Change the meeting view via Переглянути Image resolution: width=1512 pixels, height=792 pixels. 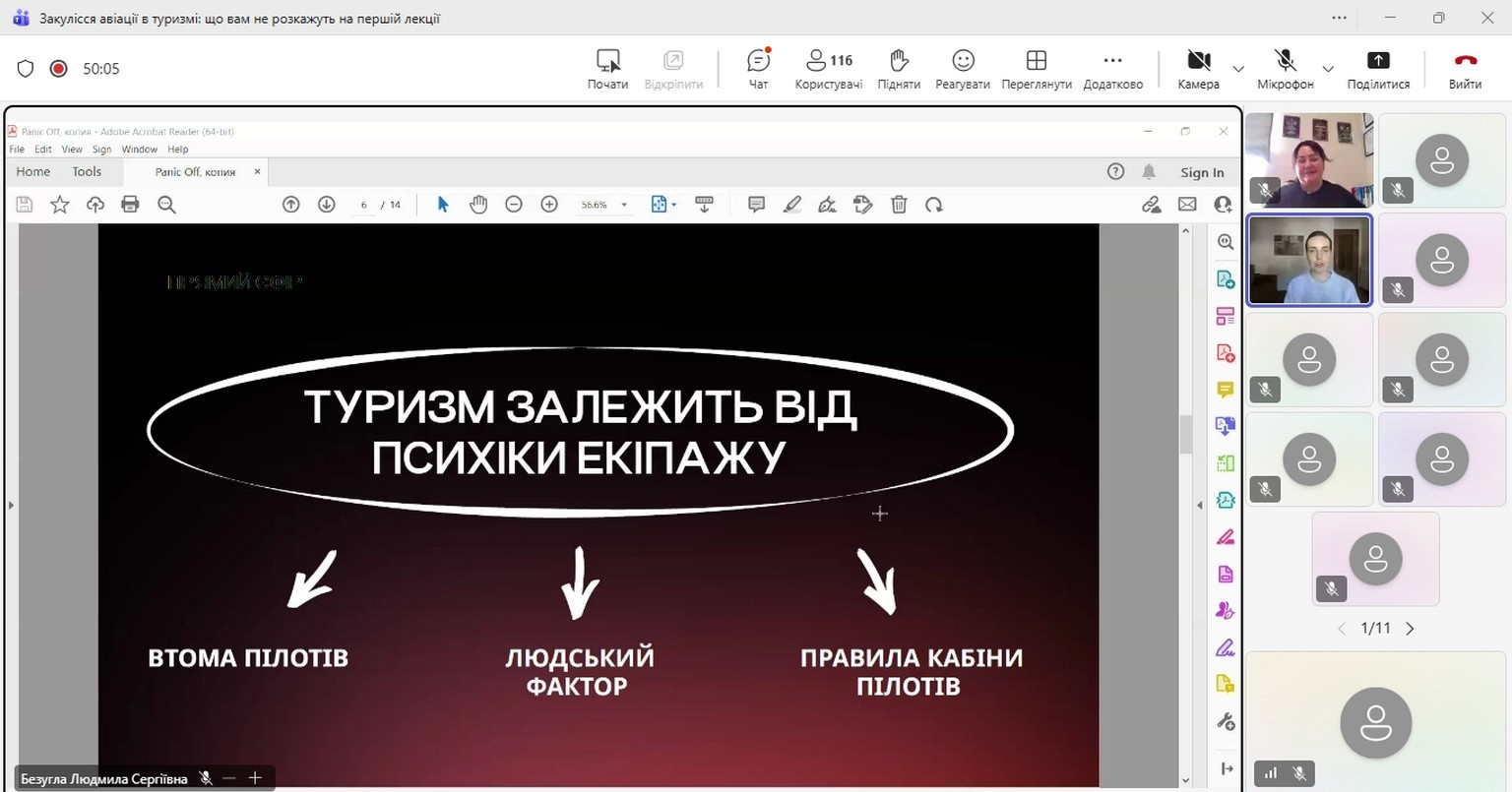pyautogui.click(x=1036, y=68)
